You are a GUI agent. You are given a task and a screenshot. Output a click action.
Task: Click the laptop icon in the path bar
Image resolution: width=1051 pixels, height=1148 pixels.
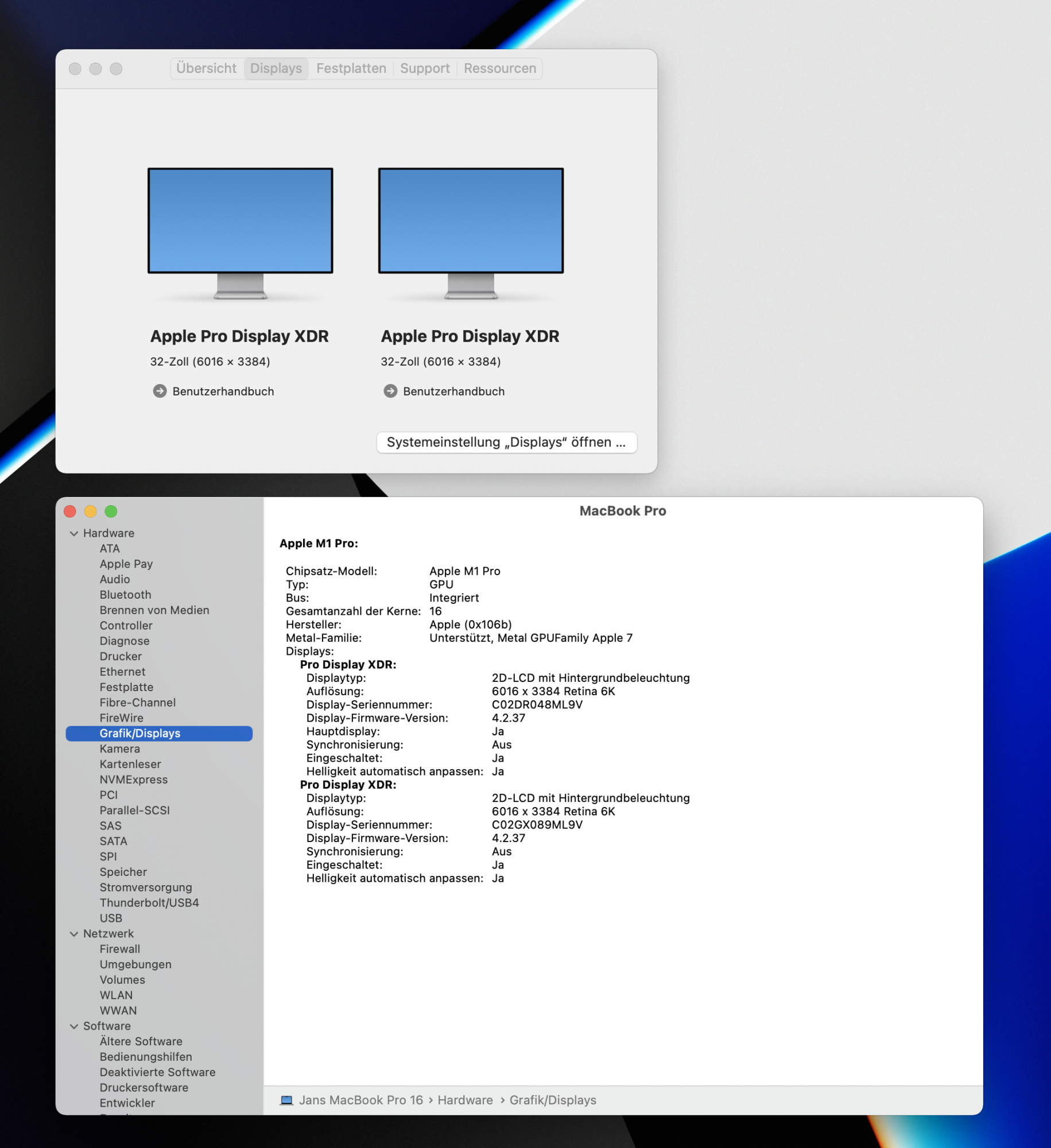[x=286, y=1100]
